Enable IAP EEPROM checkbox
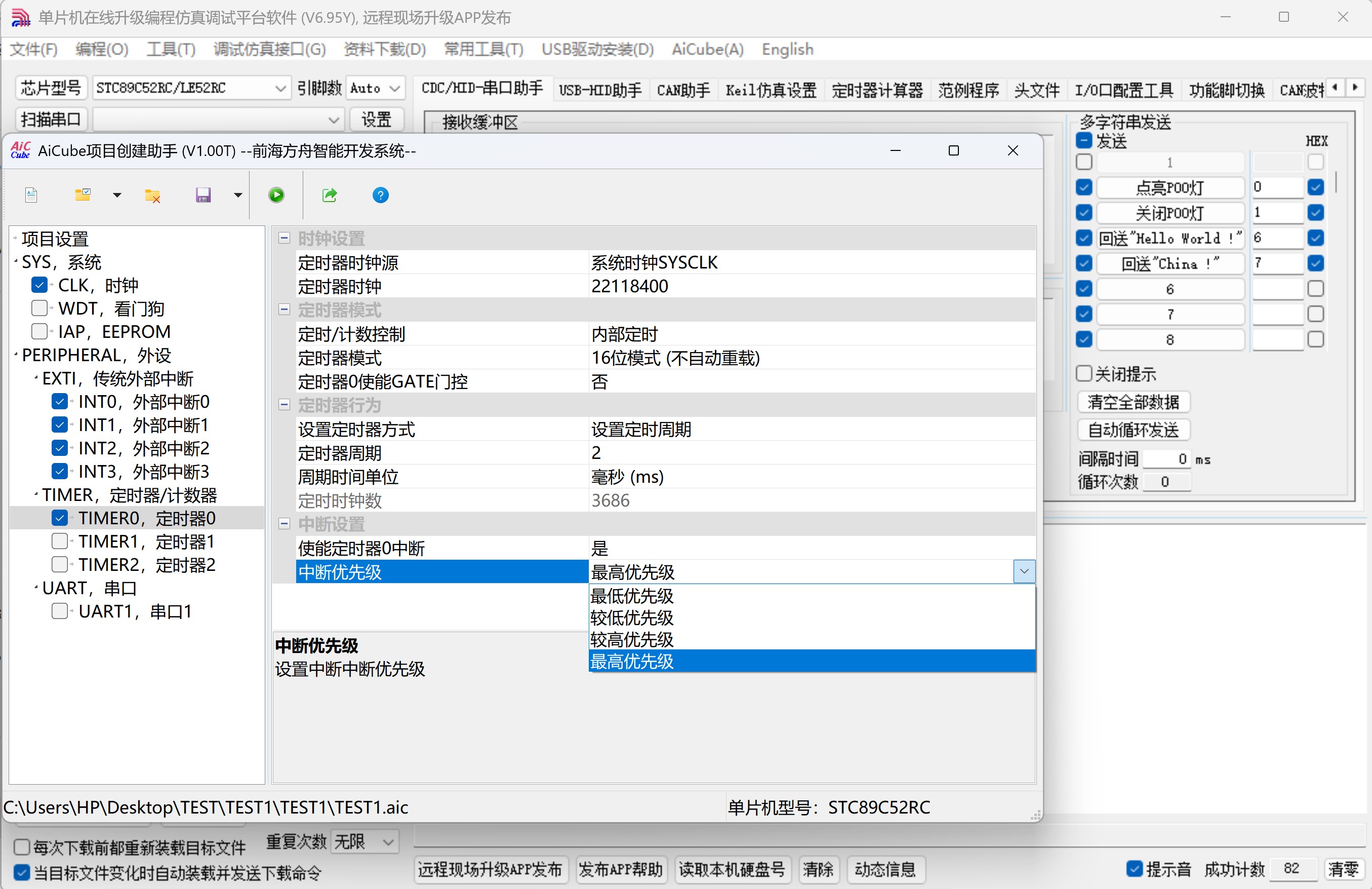Viewport: 1372px width, 889px height. (39, 331)
